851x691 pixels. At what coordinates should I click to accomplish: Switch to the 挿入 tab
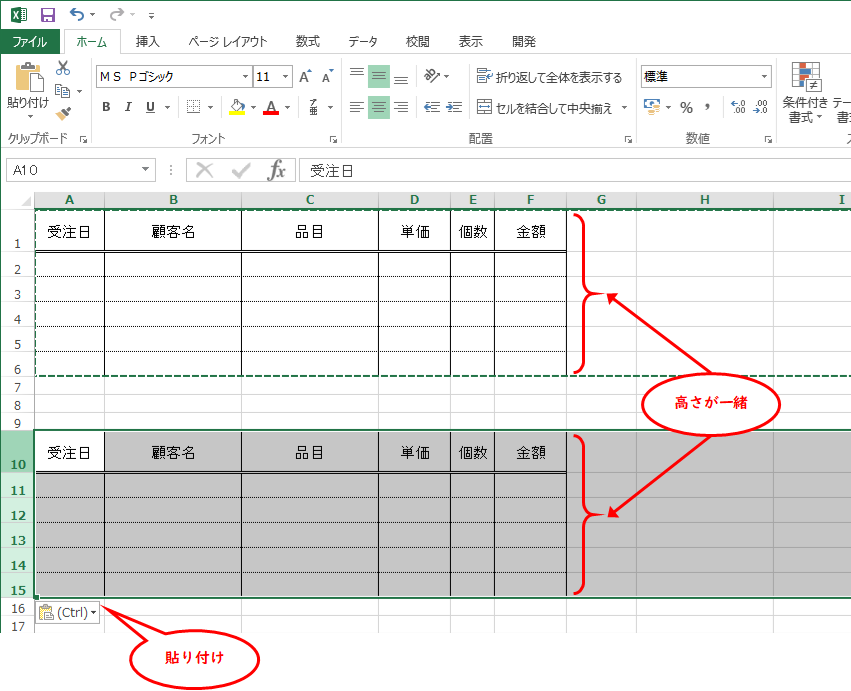click(x=148, y=42)
